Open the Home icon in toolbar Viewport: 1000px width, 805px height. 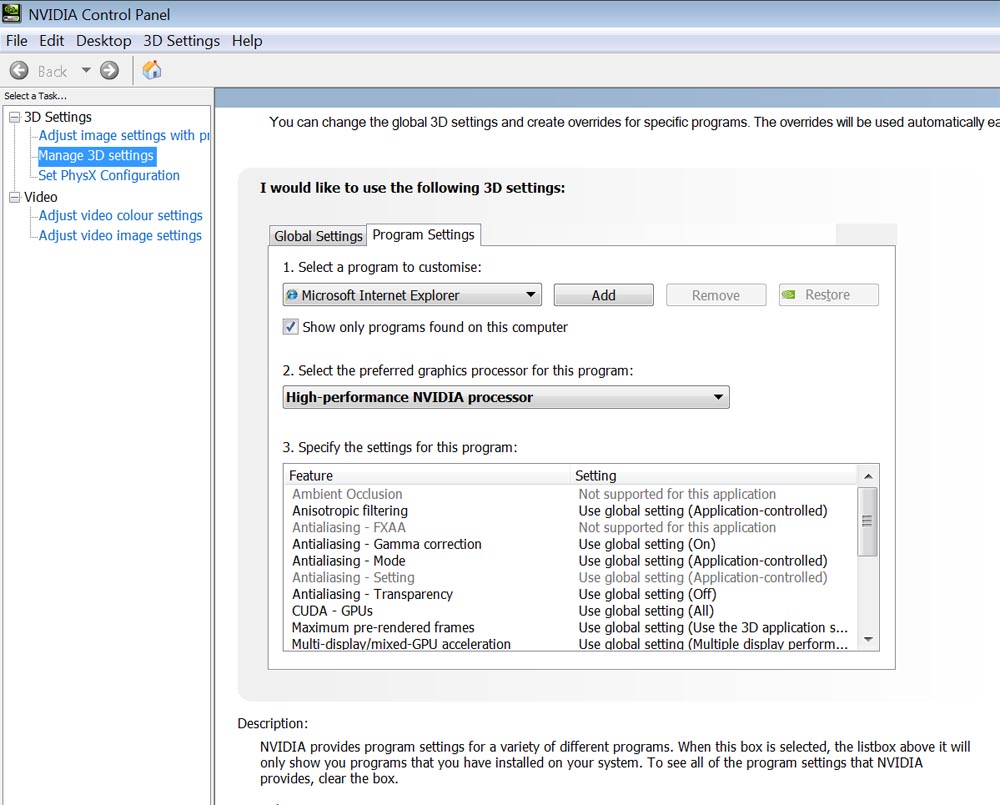click(x=152, y=70)
